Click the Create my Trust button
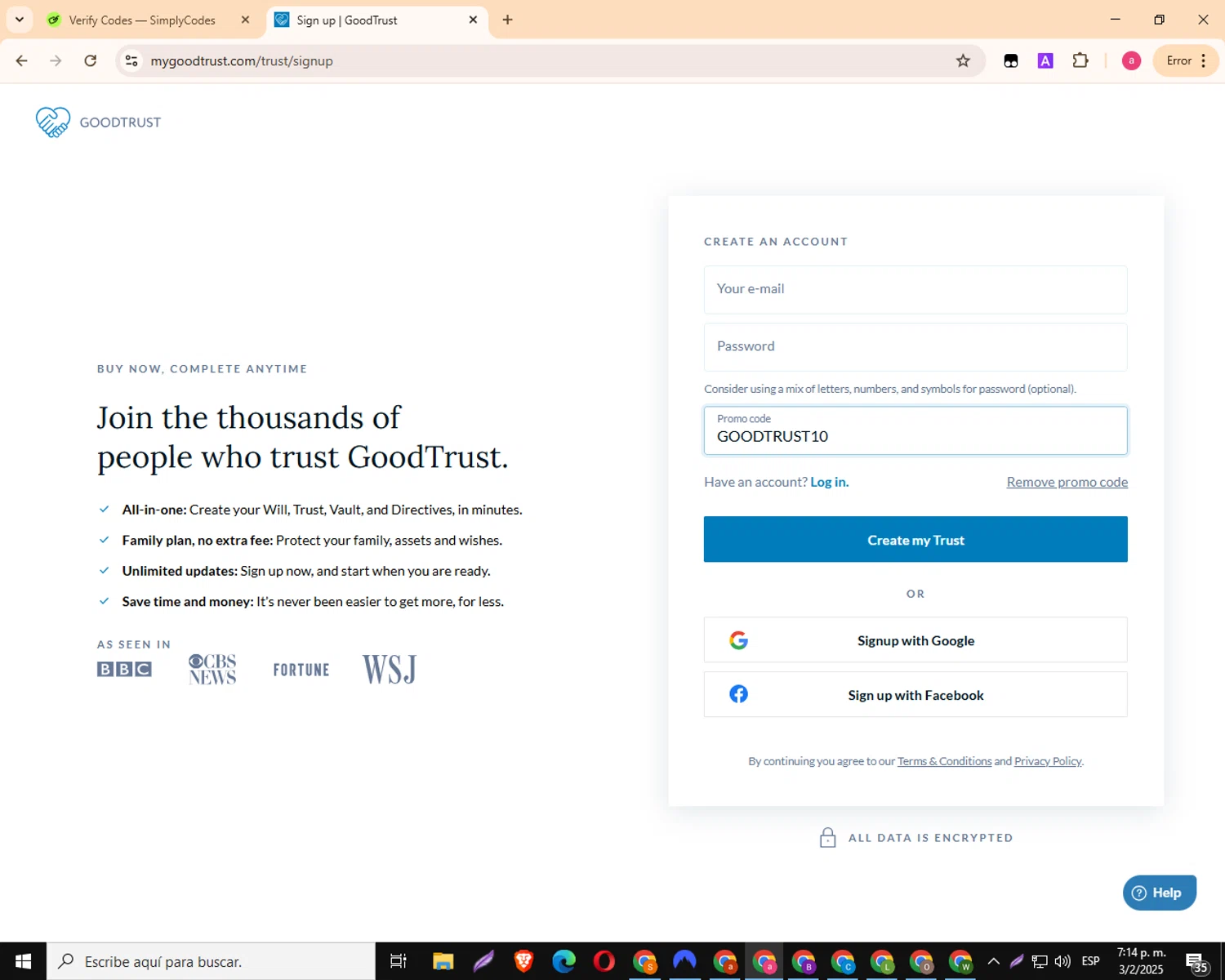 point(915,539)
